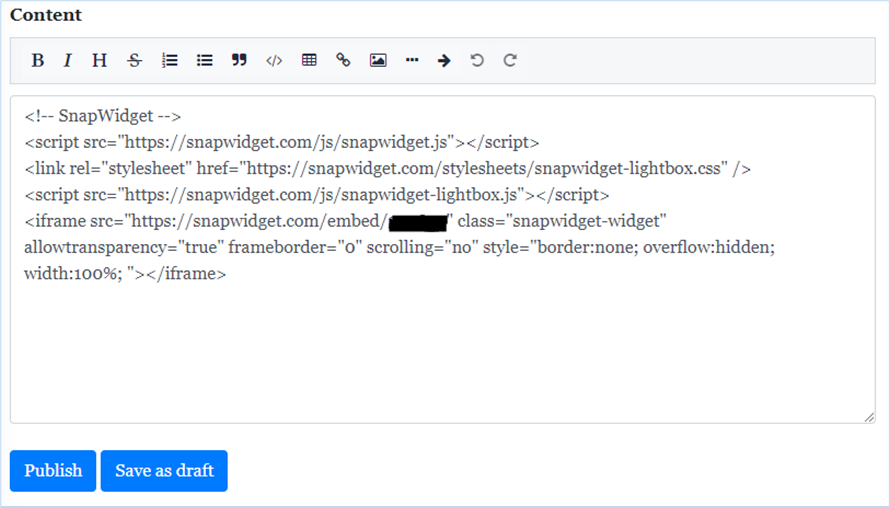Insert a bulleted list

click(204, 60)
